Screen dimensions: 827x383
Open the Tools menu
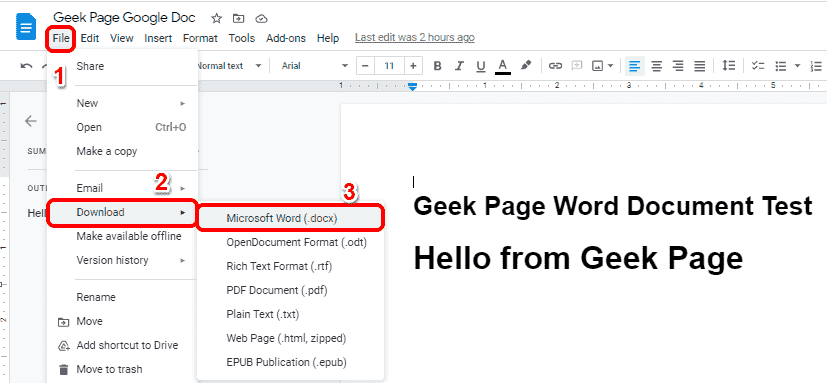click(242, 38)
